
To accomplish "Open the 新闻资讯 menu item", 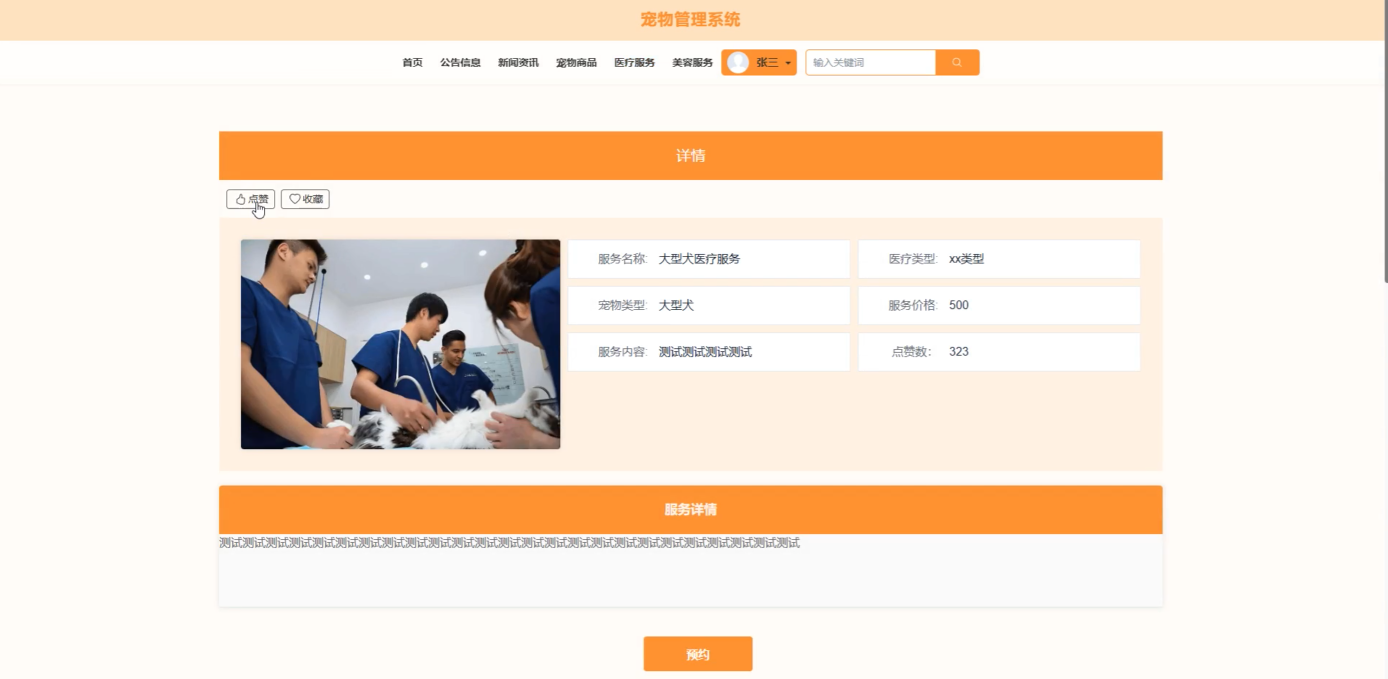I will click(518, 62).
